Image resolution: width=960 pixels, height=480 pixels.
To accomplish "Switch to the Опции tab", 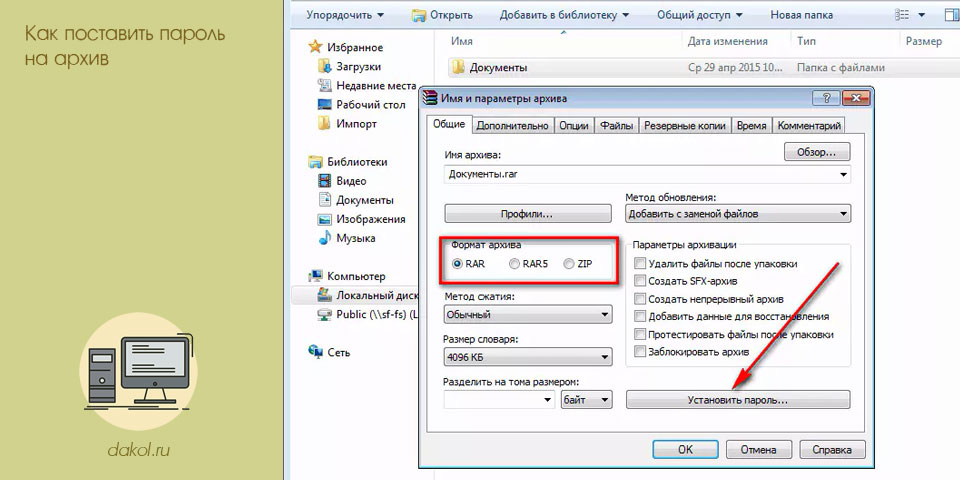I will (574, 126).
